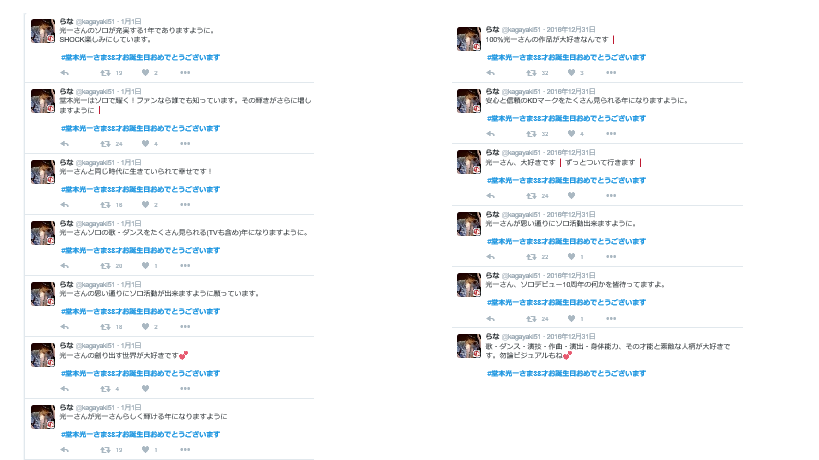
Task: Like the 創り出す世界が大好きです tweet
Action: pos(145,388)
